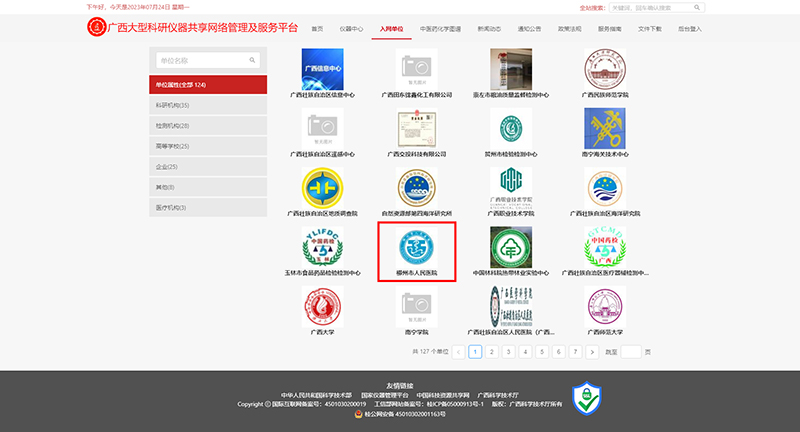Click platform logo in site header
Viewport: 800px width, 432px height.
pos(96,27)
